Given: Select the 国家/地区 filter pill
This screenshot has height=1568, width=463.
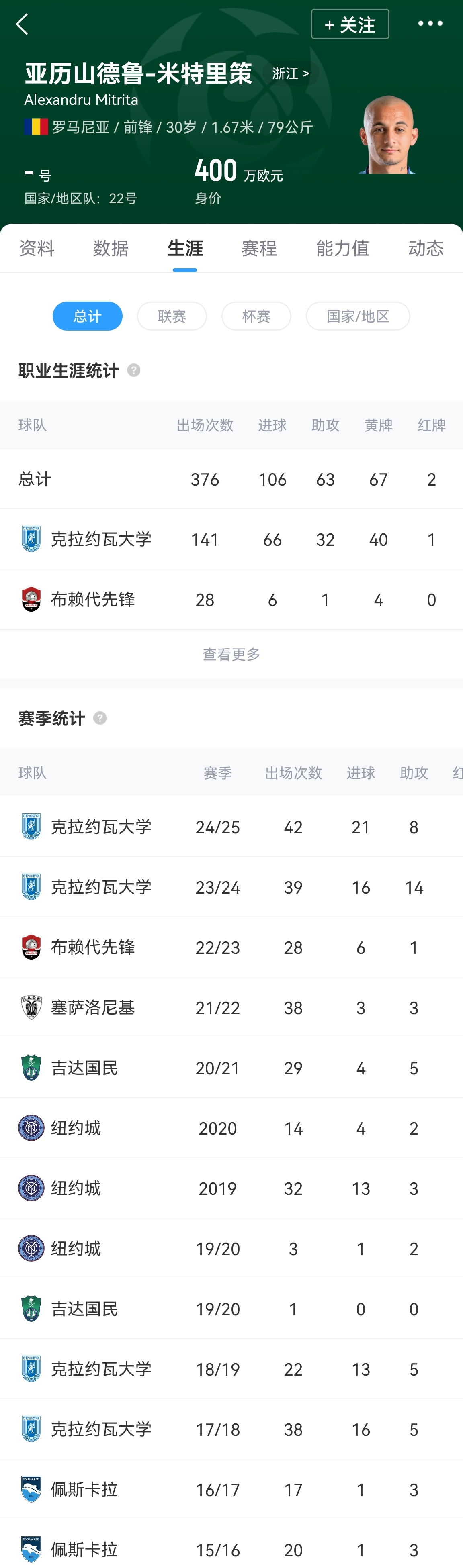Looking at the screenshot, I should point(358,316).
